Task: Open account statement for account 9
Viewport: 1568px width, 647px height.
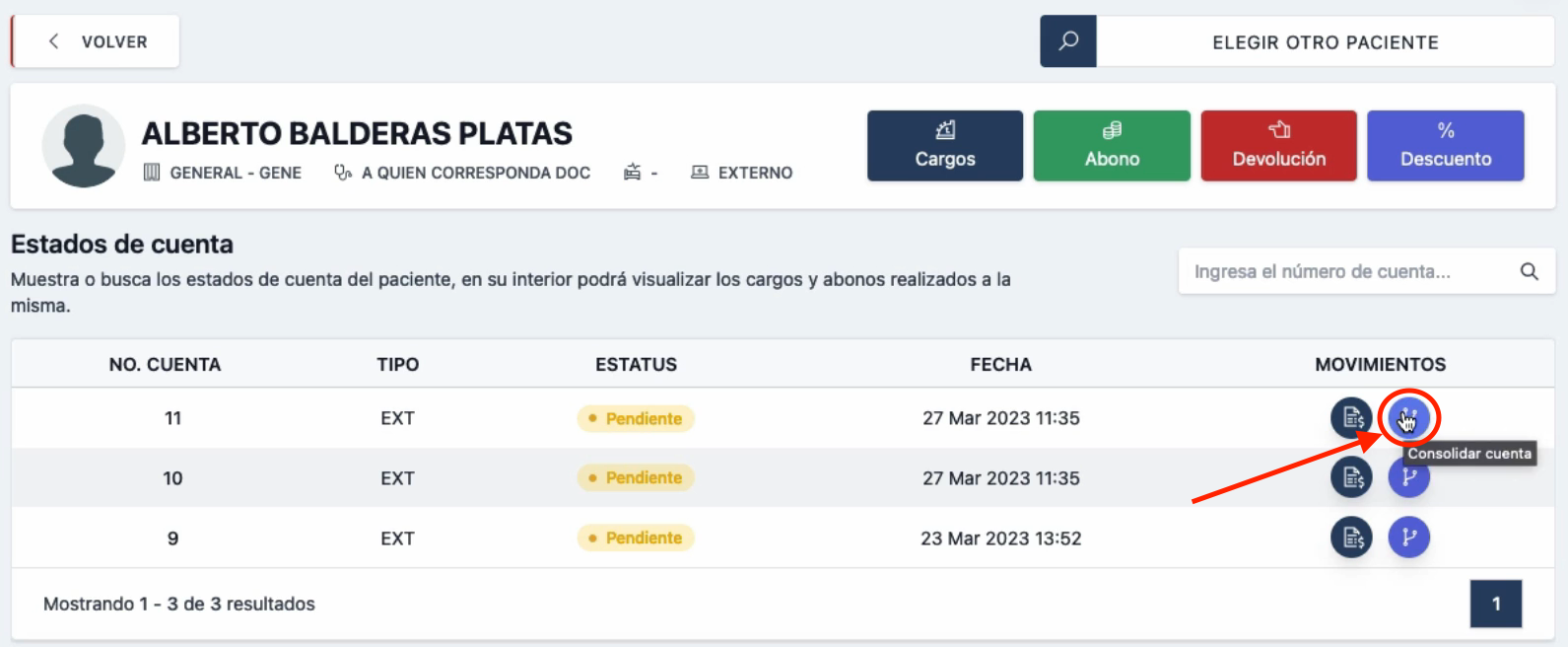Action: [1351, 538]
